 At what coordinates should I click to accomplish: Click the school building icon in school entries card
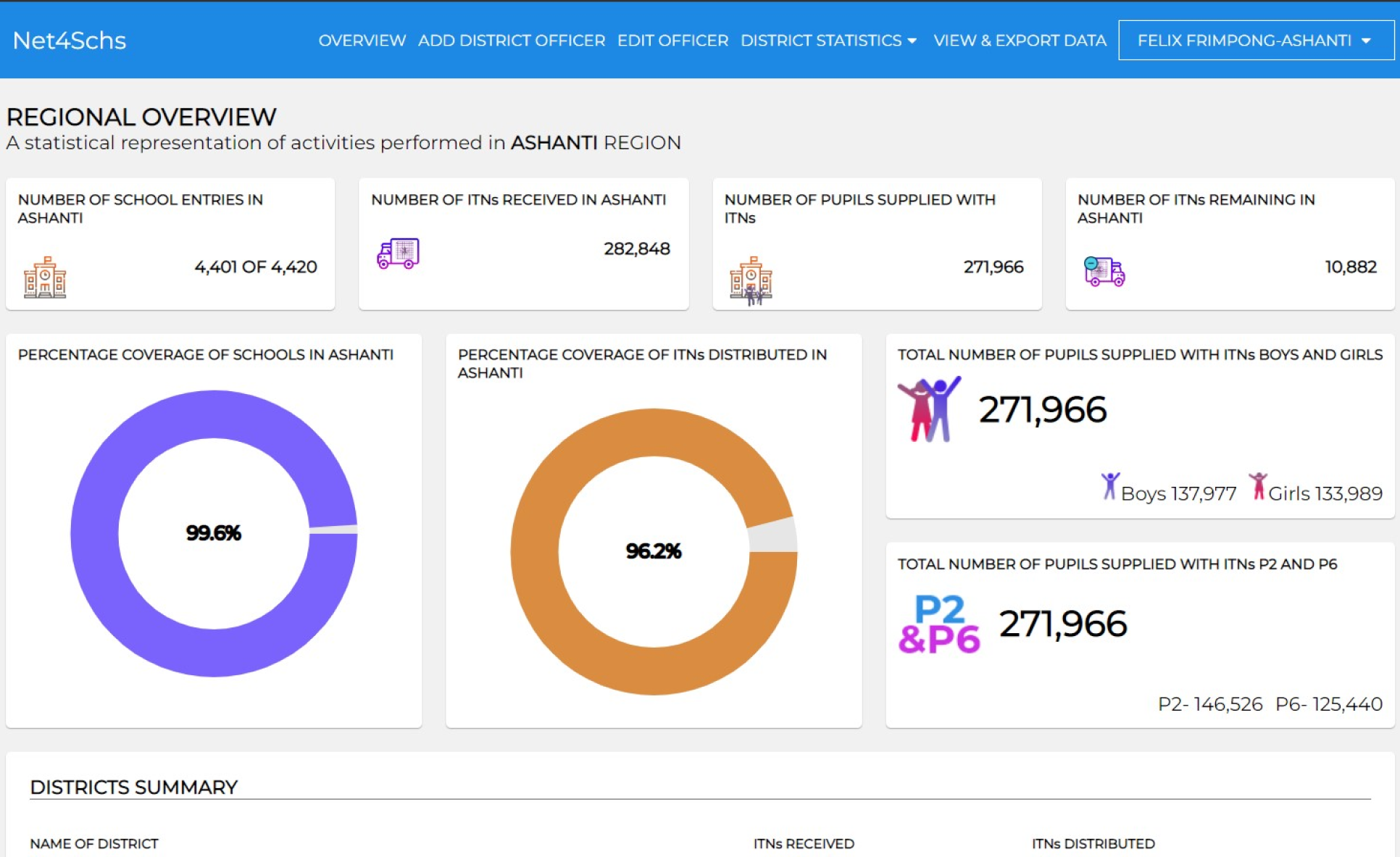(45, 277)
